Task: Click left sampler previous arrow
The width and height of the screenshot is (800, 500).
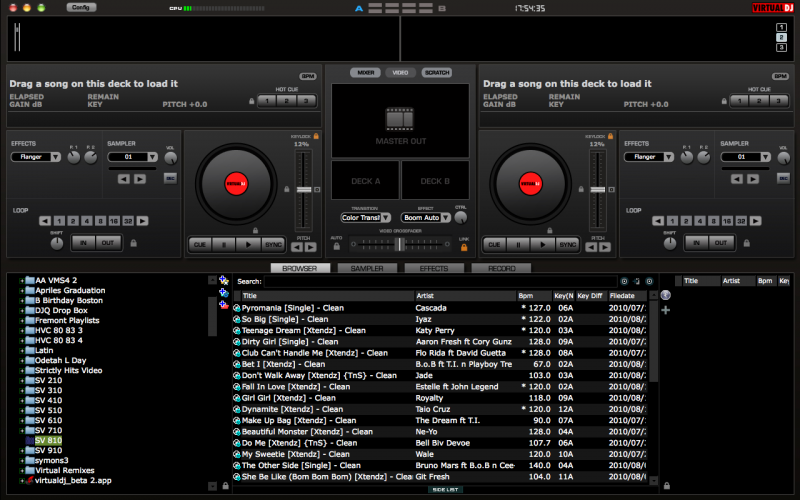Action: [x=123, y=179]
